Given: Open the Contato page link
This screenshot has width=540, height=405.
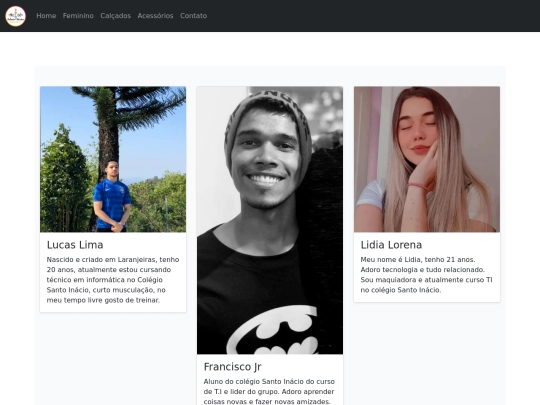Looking at the screenshot, I should click(194, 16).
